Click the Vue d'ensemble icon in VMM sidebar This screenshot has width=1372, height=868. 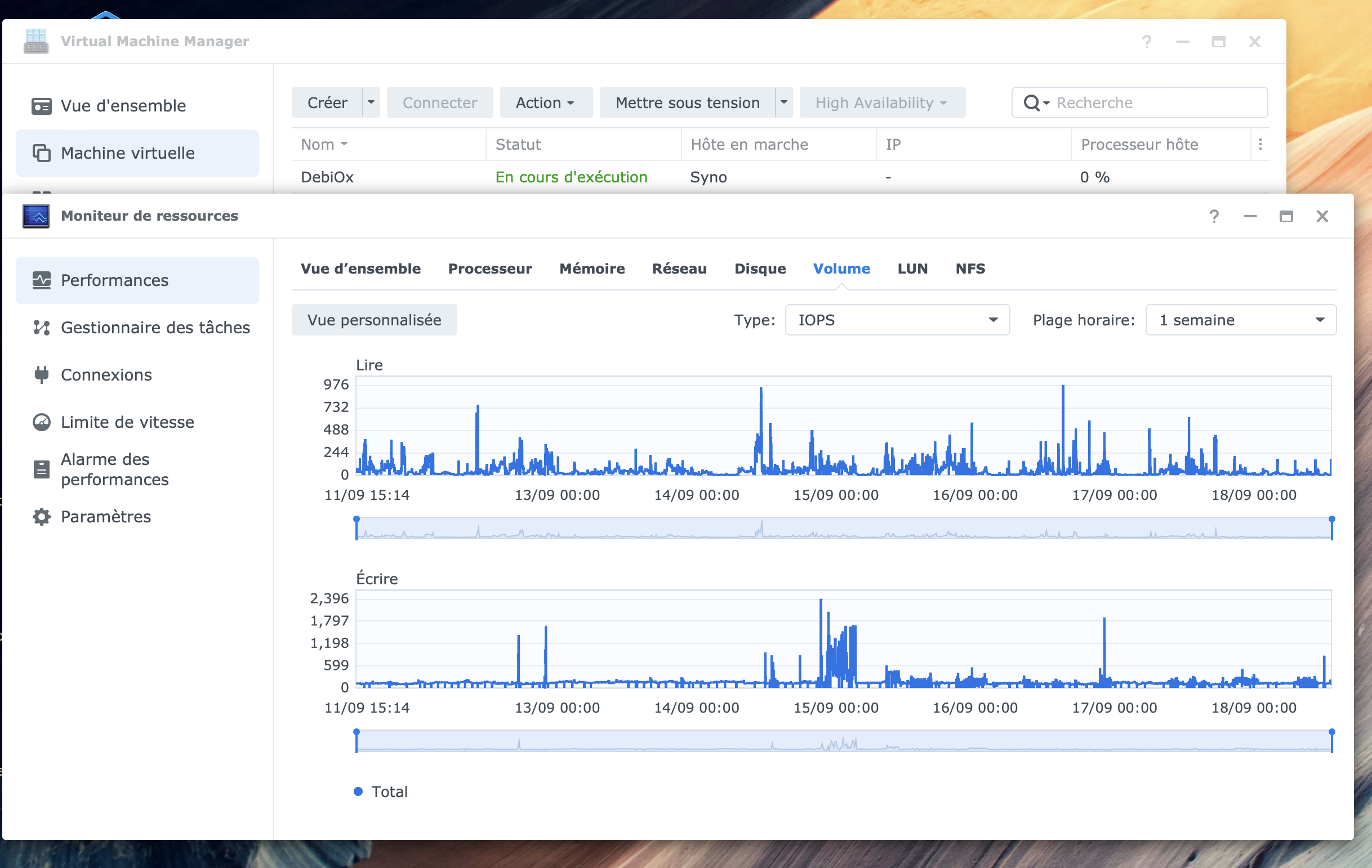point(41,106)
